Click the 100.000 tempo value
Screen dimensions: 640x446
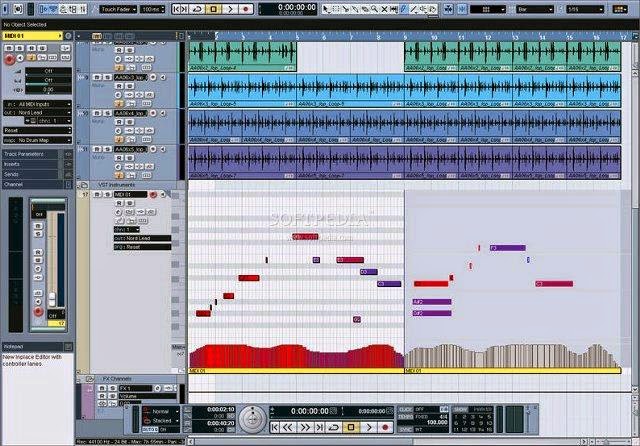[437, 423]
